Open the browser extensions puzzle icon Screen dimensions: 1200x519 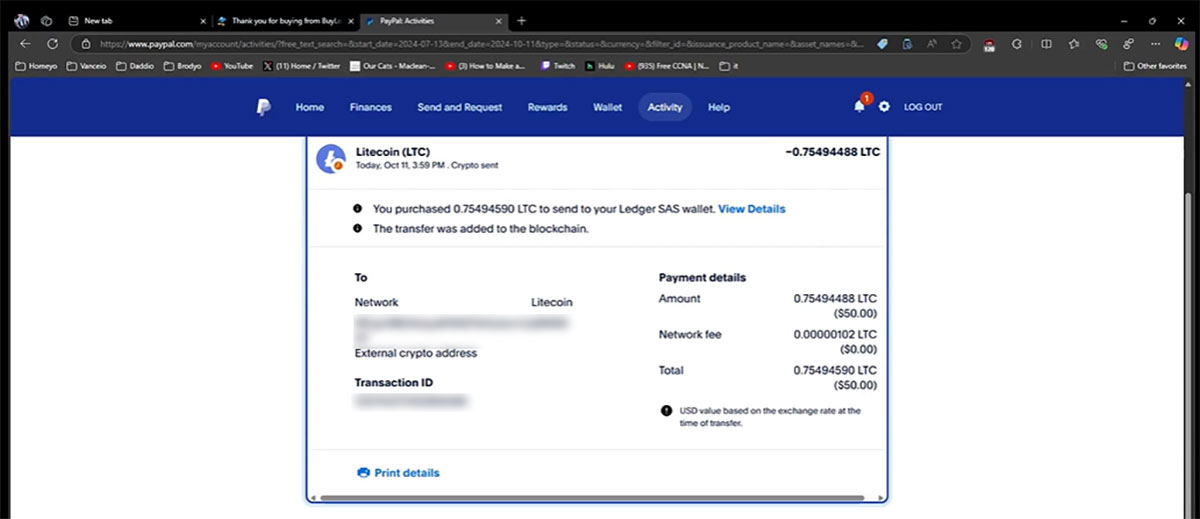(1017, 44)
